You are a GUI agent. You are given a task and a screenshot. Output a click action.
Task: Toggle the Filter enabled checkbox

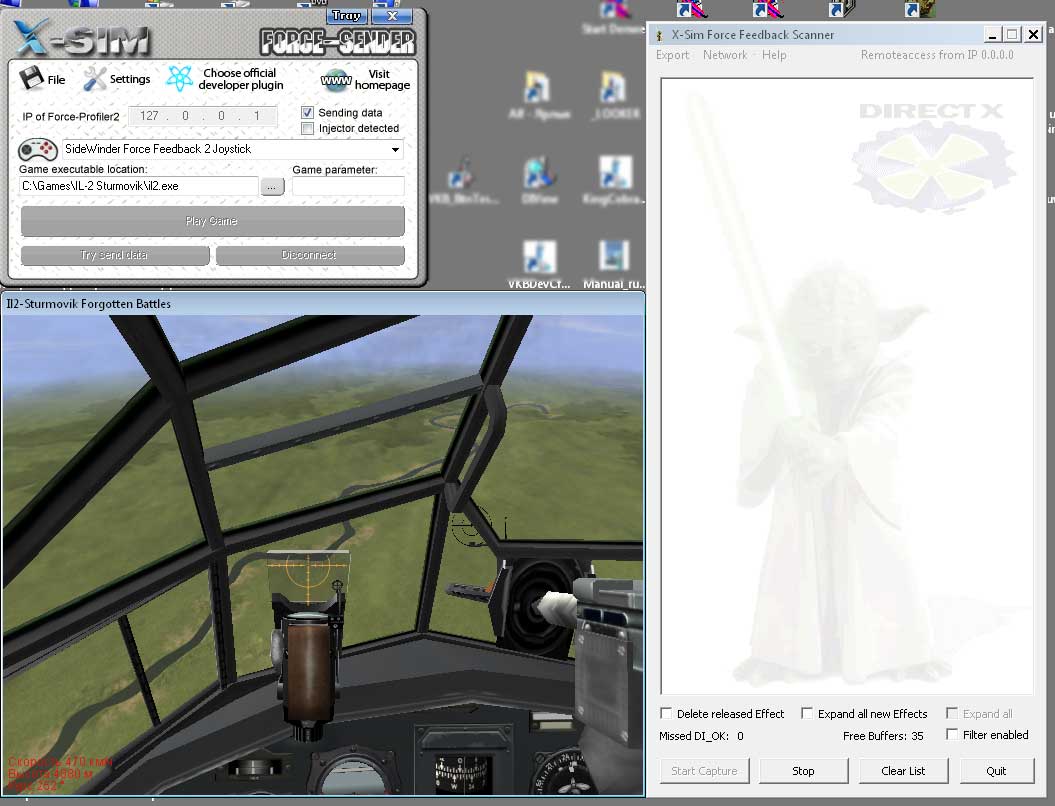[953, 735]
